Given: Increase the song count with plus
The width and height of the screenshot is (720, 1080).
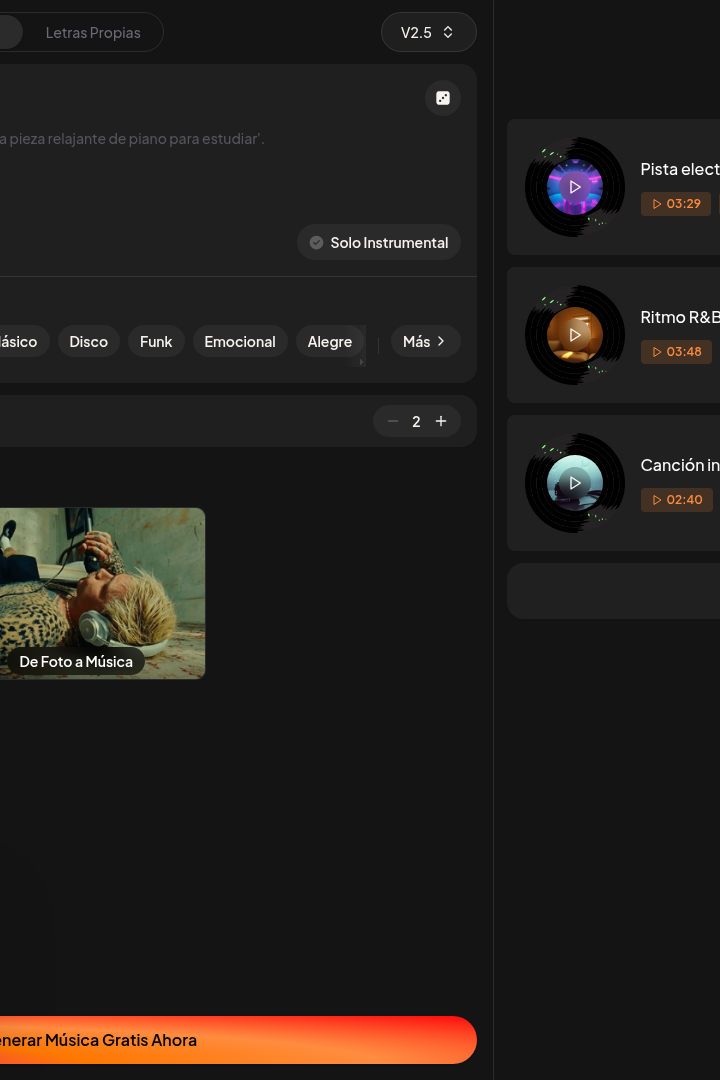Looking at the screenshot, I should coord(441,421).
